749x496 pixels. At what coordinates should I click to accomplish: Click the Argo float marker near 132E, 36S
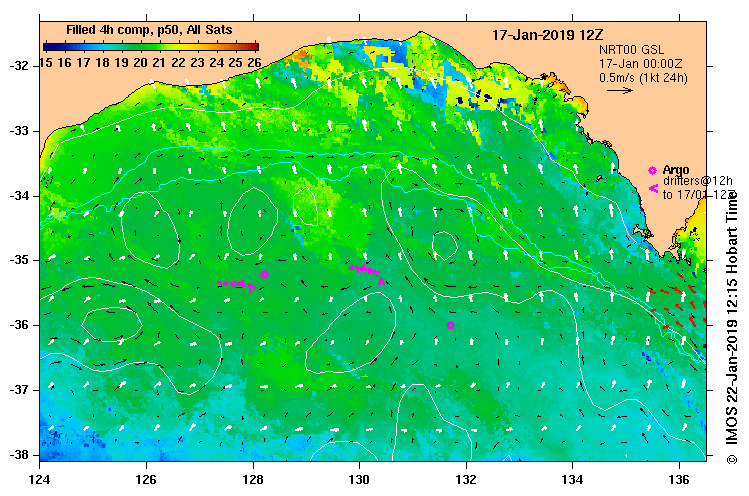click(450, 325)
